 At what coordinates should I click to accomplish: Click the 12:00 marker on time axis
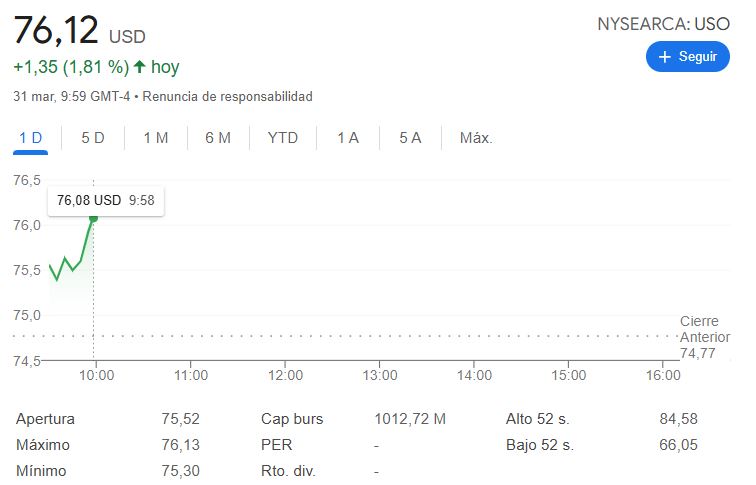click(285, 375)
